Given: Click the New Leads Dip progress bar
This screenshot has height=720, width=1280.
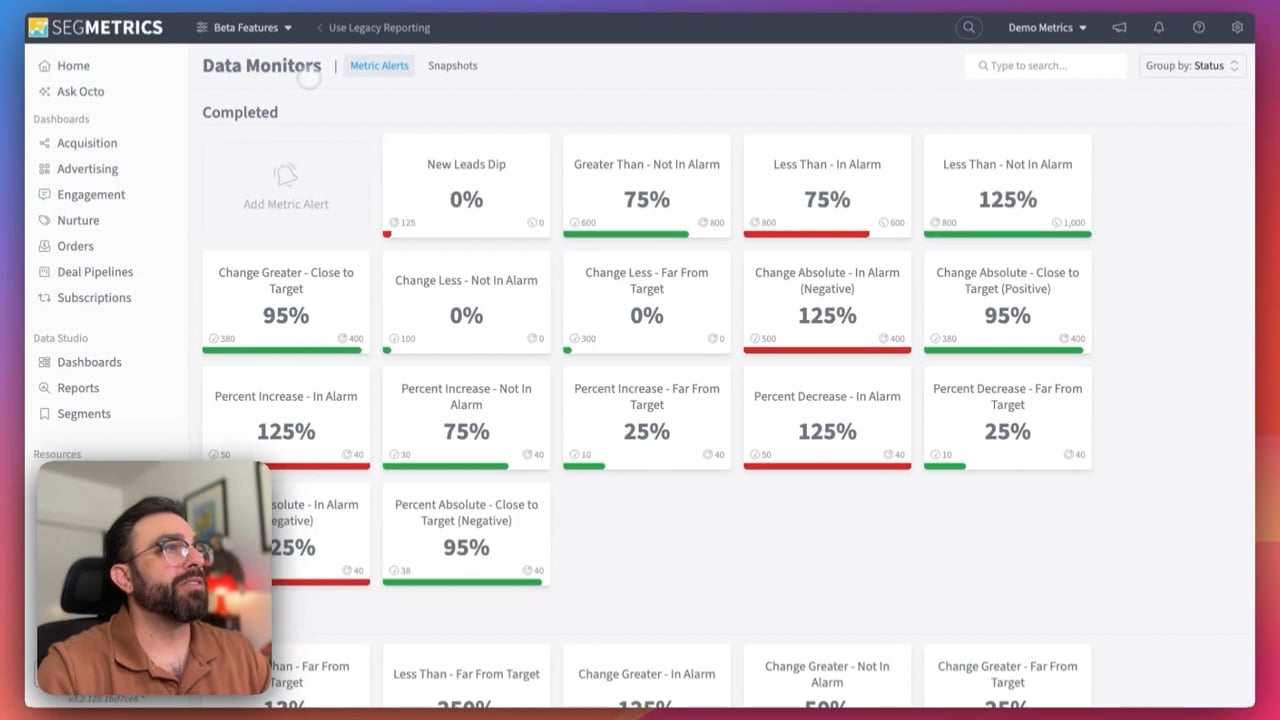Looking at the screenshot, I should (466, 234).
